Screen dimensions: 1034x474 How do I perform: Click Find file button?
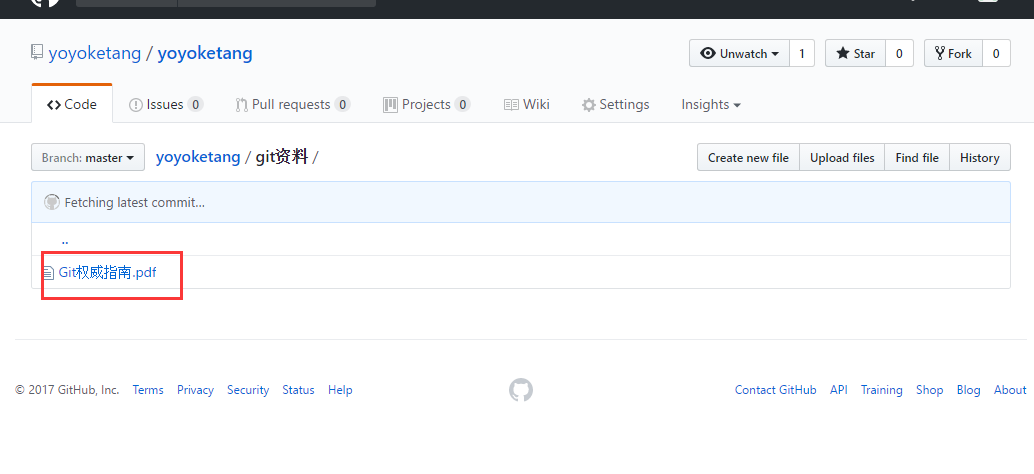point(917,158)
